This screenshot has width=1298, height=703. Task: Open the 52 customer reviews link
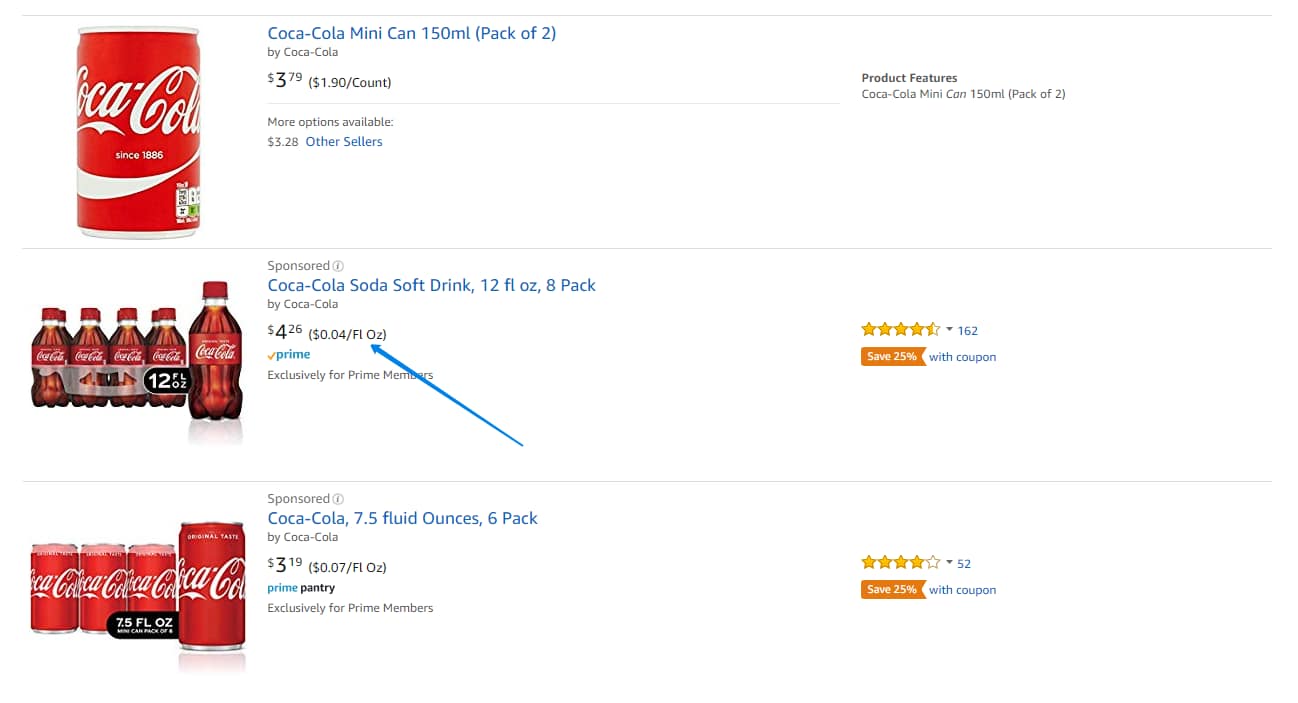964,564
